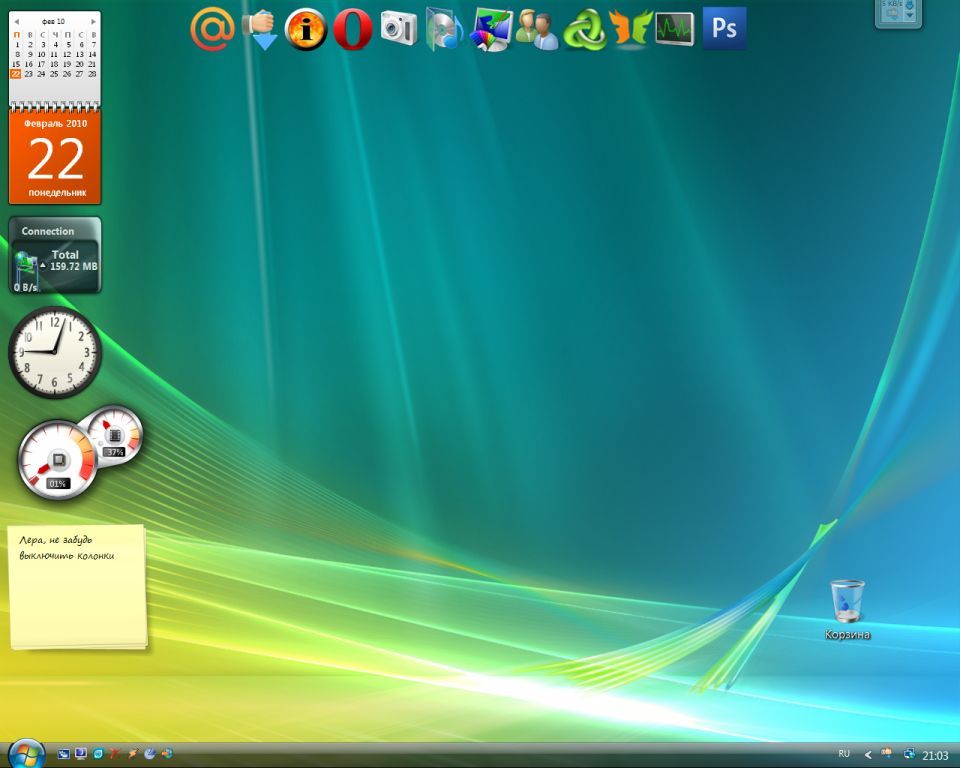Viewport: 960px width, 768px height.
Task: Open the RU language bar indicator
Action: tap(844, 754)
